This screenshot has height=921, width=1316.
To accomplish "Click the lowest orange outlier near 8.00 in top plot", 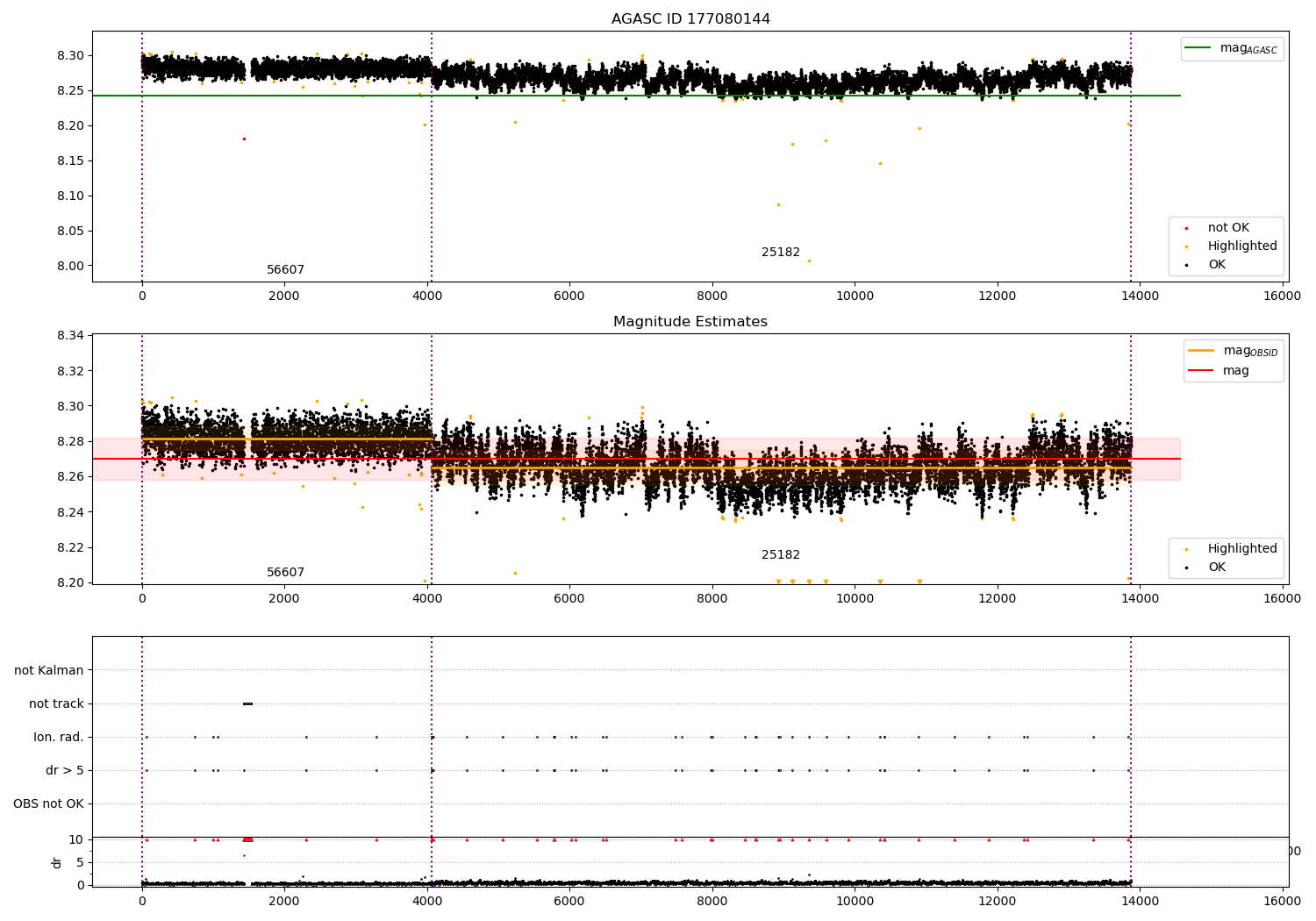I will click(x=809, y=261).
